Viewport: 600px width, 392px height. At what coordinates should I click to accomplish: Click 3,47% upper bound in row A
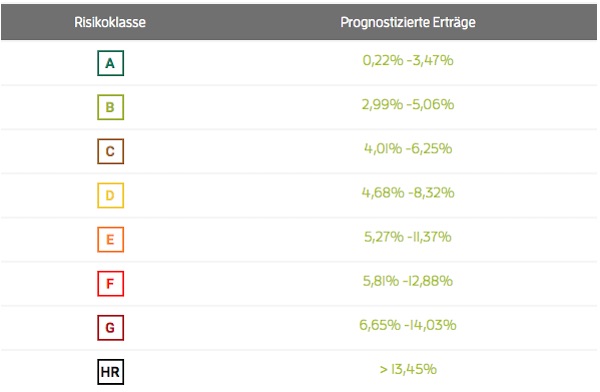tap(430, 60)
